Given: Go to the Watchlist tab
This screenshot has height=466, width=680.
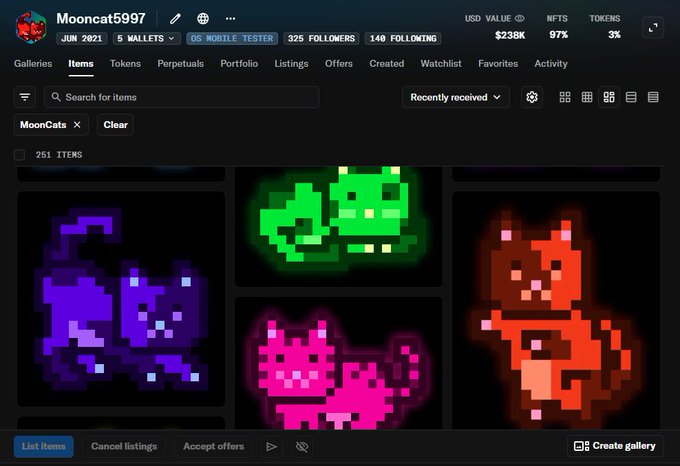Looking at the screenshot, I should pos(441,64).
